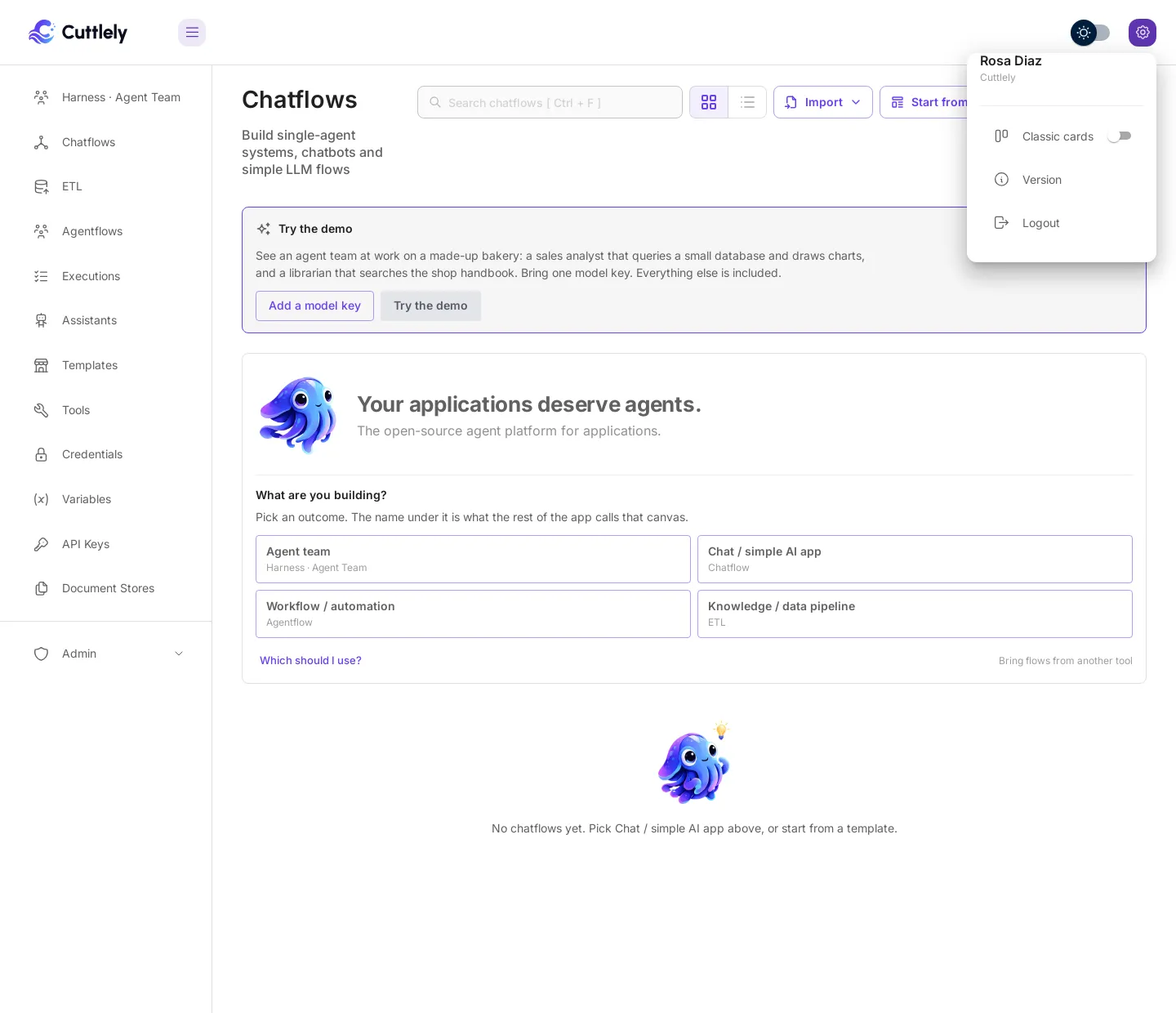Select the Workflow / automation card
The image size is (1176, 1013).
coord(473,614)
